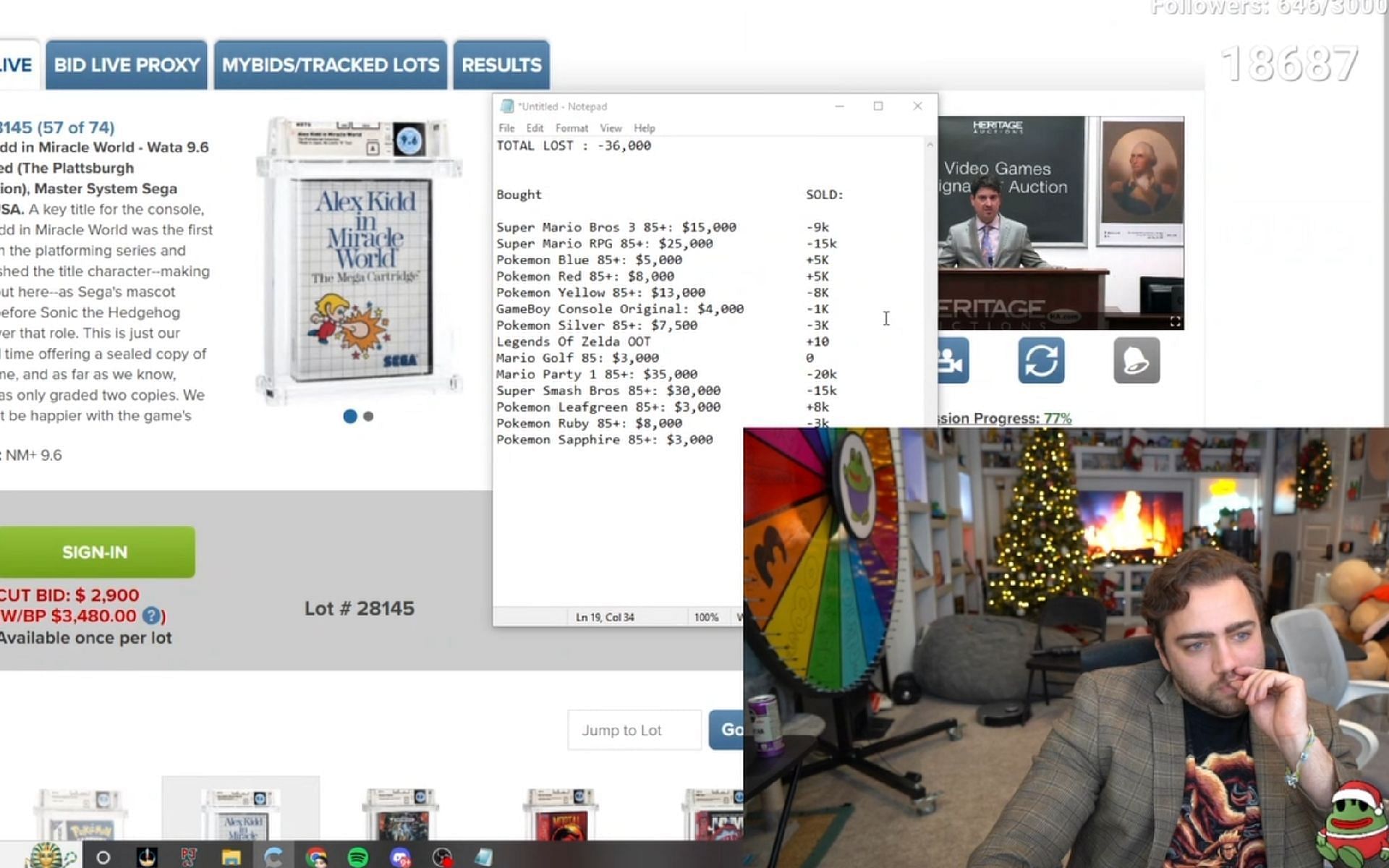Screen dimensions: 1389x868
Task: Open the MYBIDS/TRACKED LOTS tab
Action: tap(331, 65)
